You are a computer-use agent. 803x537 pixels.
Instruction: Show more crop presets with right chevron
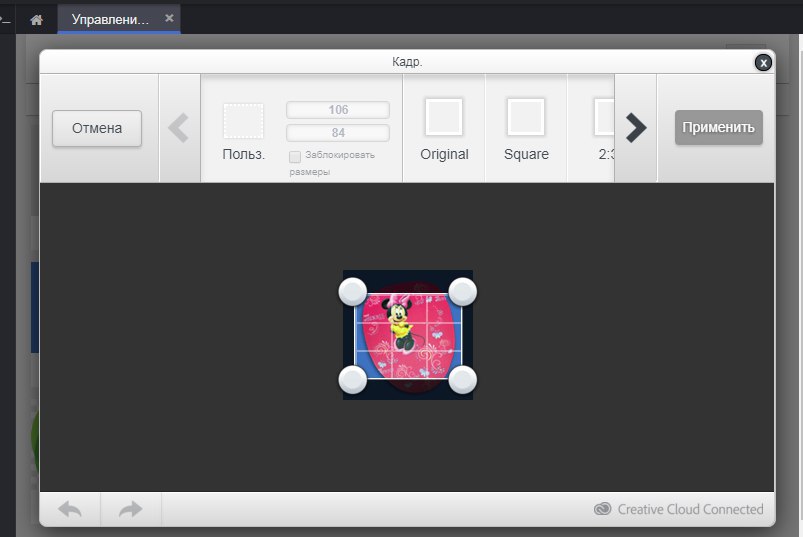[636, 128]
